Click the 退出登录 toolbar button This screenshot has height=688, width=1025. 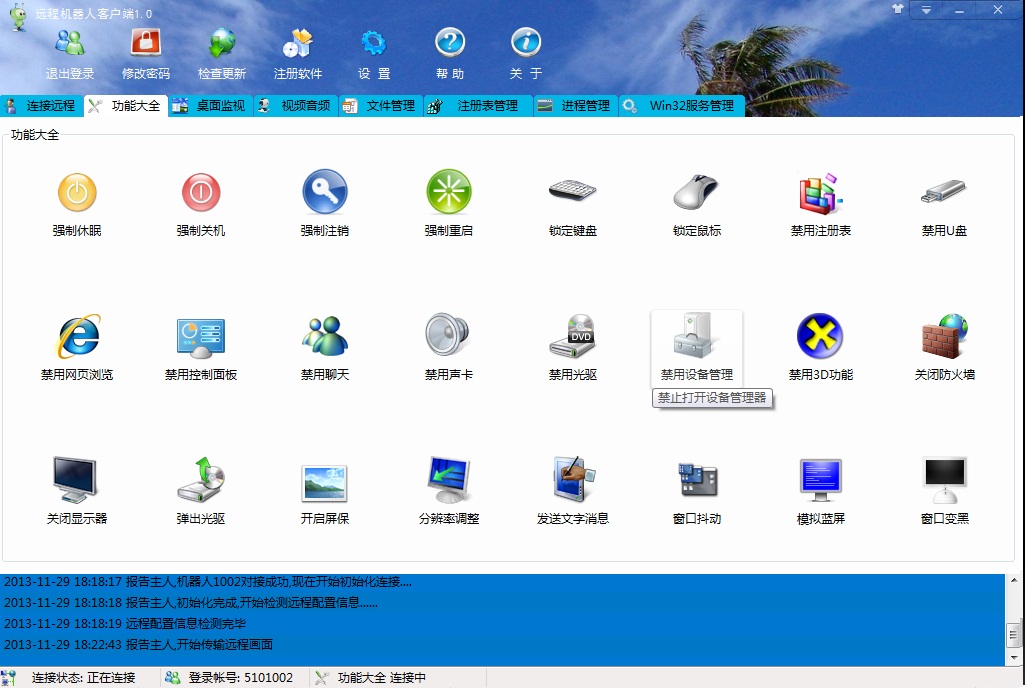point(70,53)
